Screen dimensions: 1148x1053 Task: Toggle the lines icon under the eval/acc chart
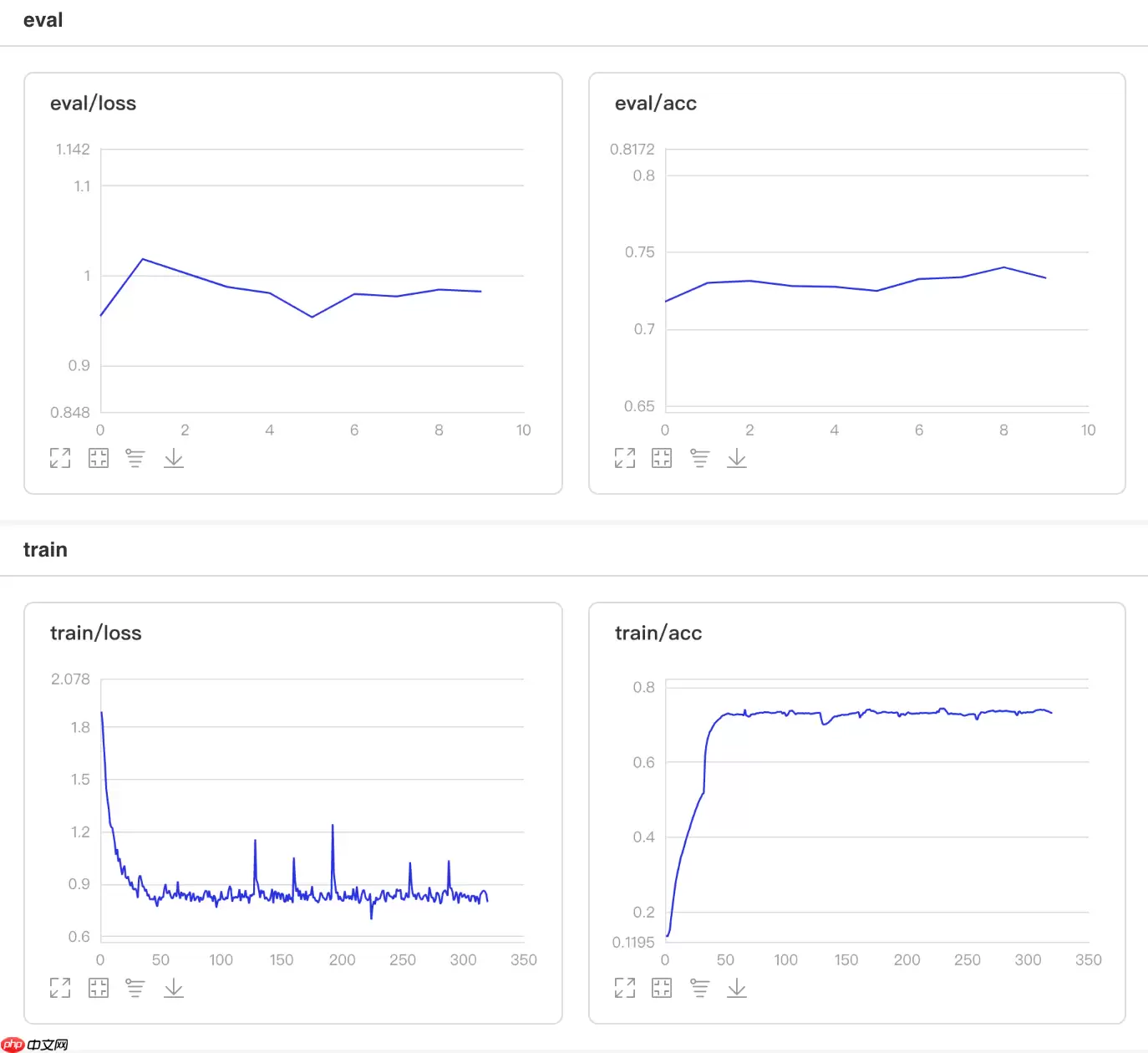point(700,458)
